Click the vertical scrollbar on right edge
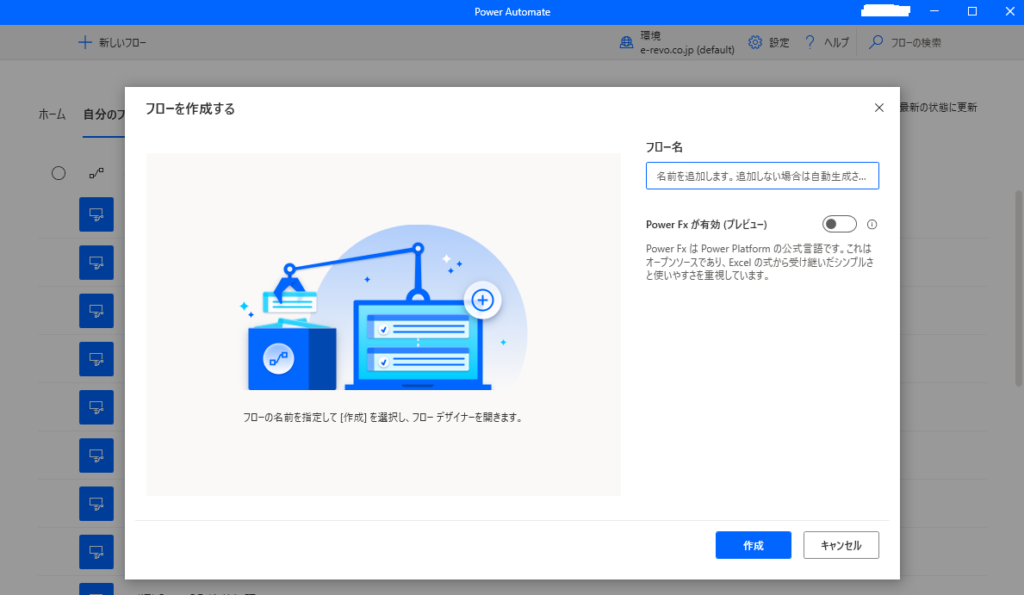Screen dimensions: 1024x595 coord(1018,290)
